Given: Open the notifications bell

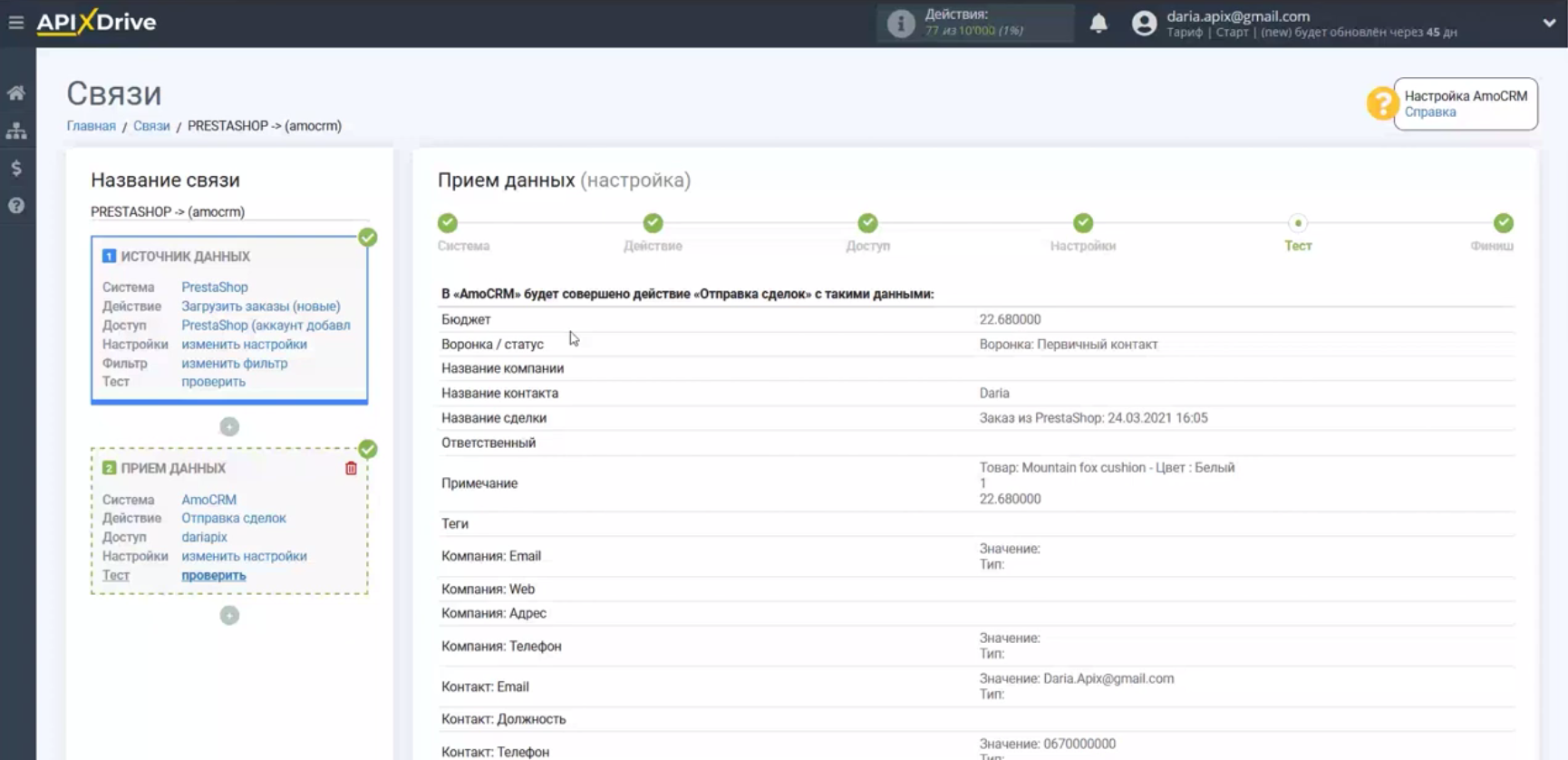Looking at the screenshot, I should tap(1099, 23).
